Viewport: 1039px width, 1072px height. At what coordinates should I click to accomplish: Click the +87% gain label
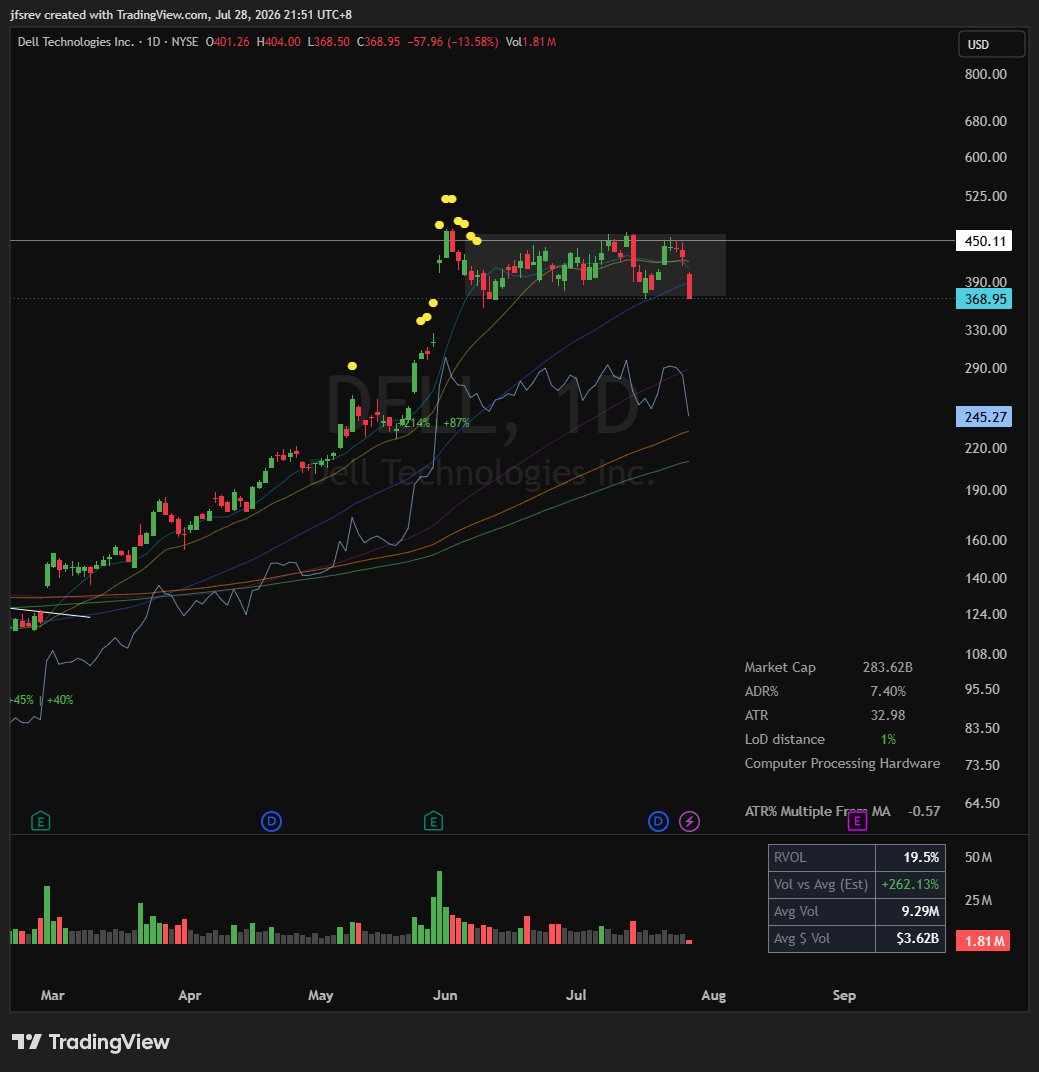456,423
